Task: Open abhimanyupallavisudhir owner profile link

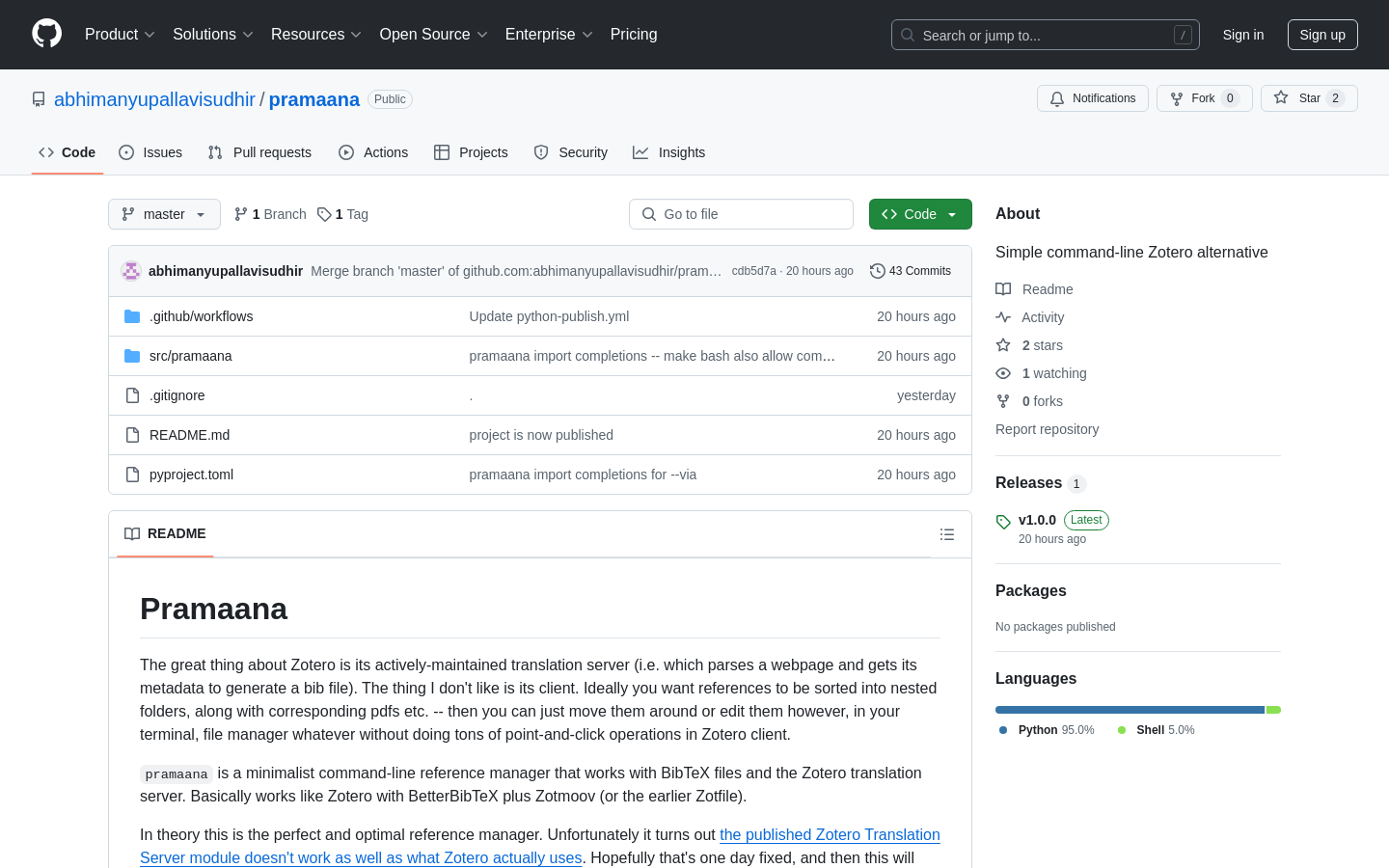Action: point(154,99)
